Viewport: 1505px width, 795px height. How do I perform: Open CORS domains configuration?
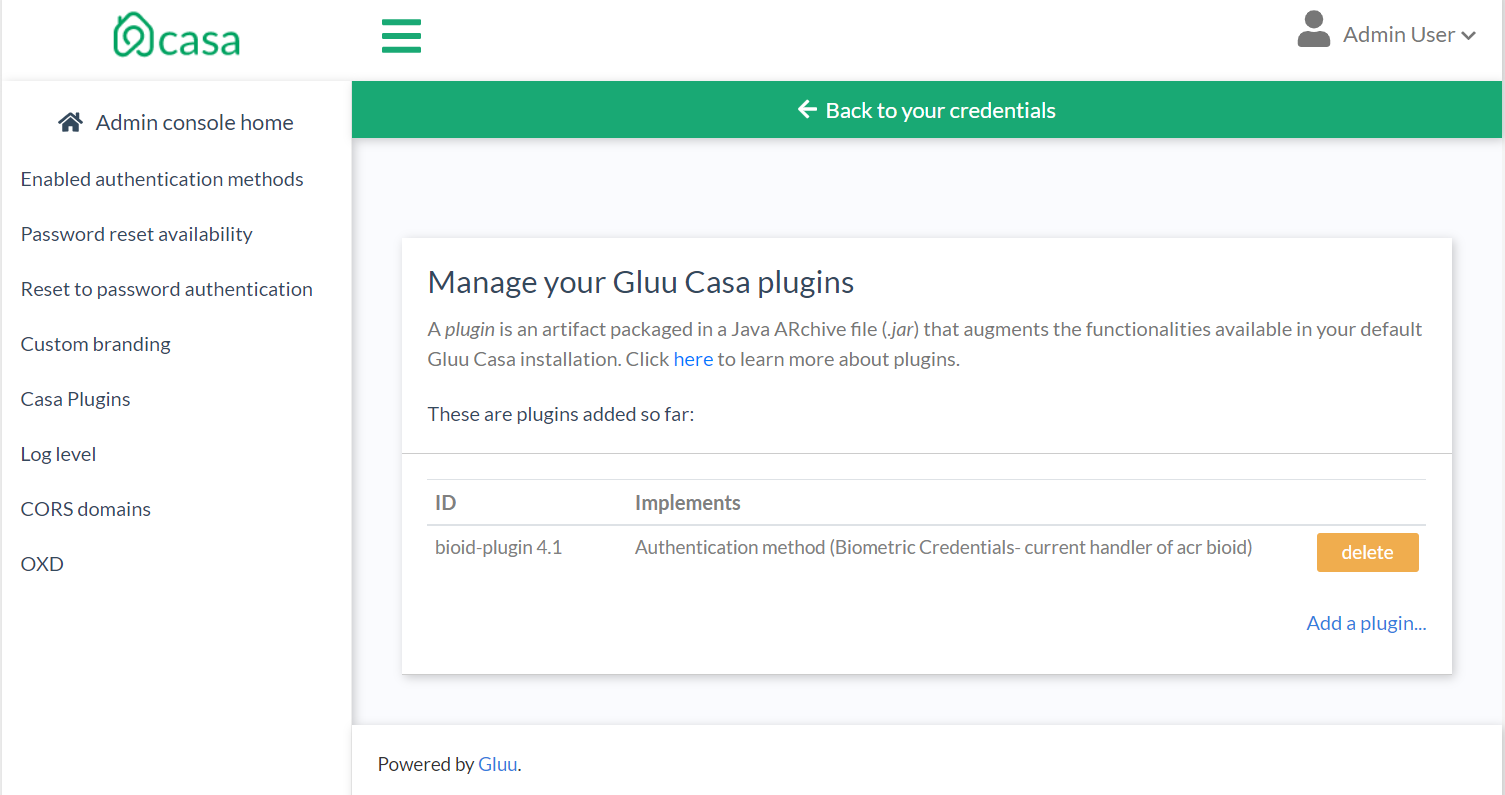click(x=85, y=508)
